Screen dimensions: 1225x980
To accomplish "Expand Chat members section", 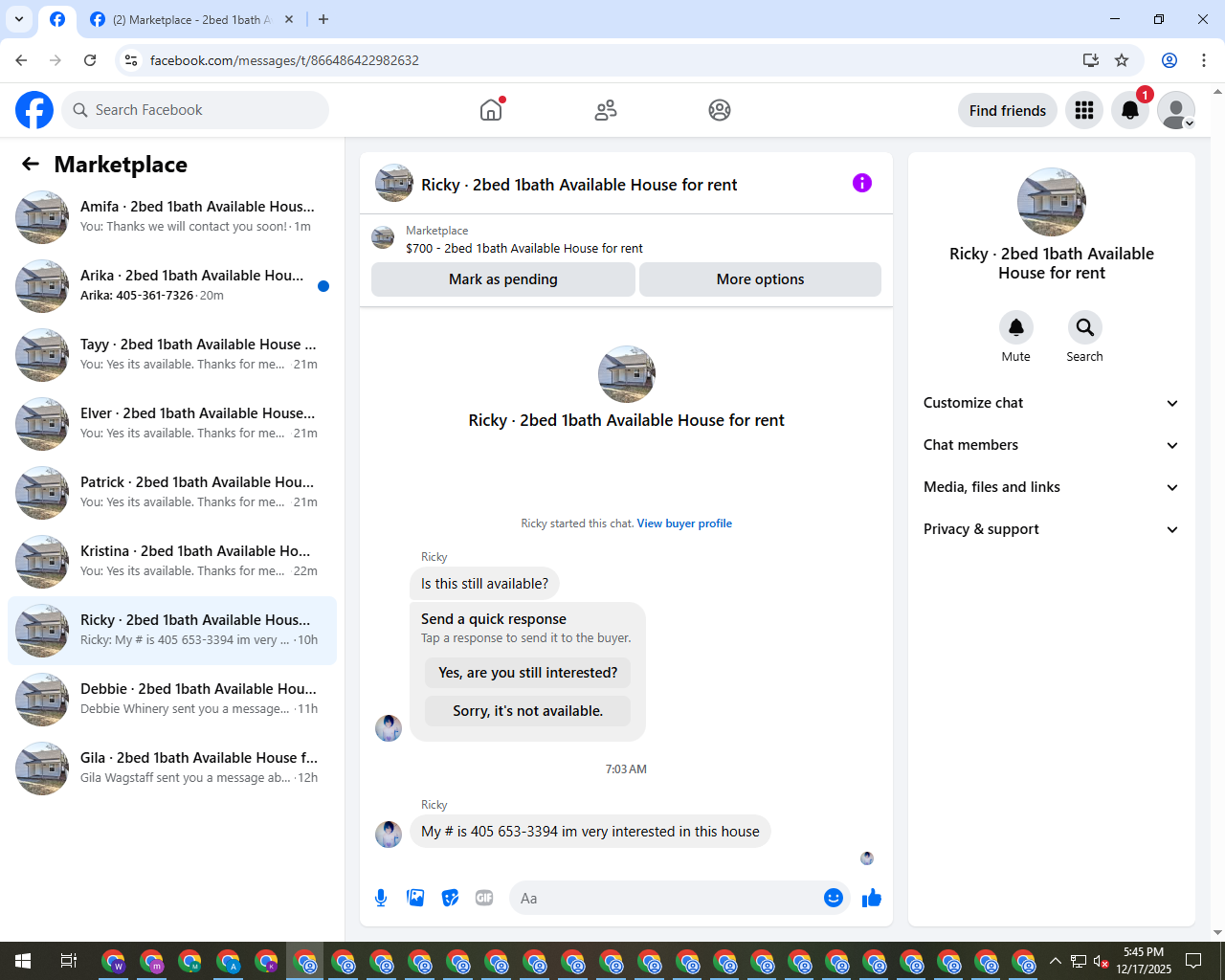I will tap(1052, 445).
